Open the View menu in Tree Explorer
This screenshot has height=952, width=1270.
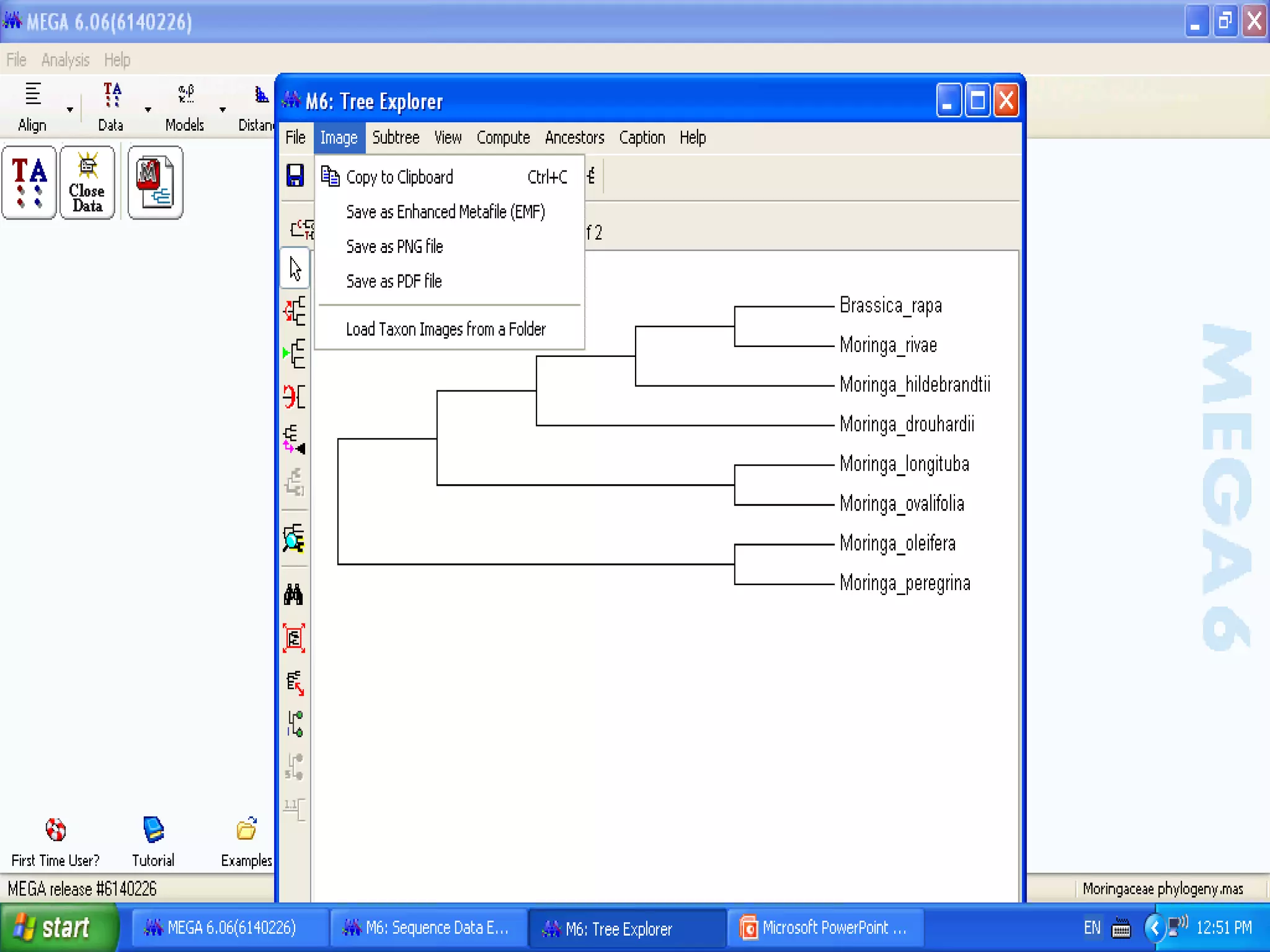[x=448, y=138]
